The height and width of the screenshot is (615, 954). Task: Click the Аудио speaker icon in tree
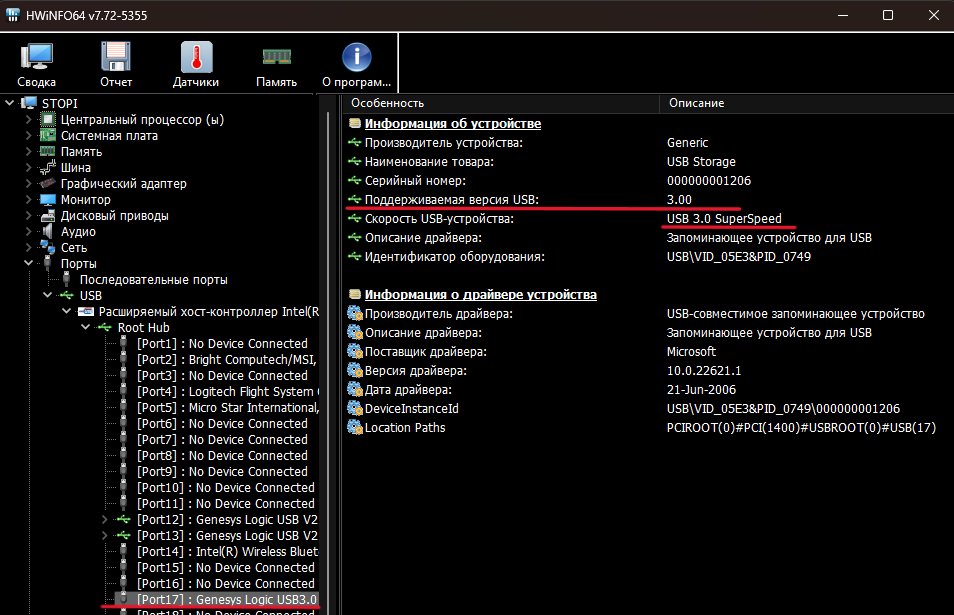tap(48, 231)
